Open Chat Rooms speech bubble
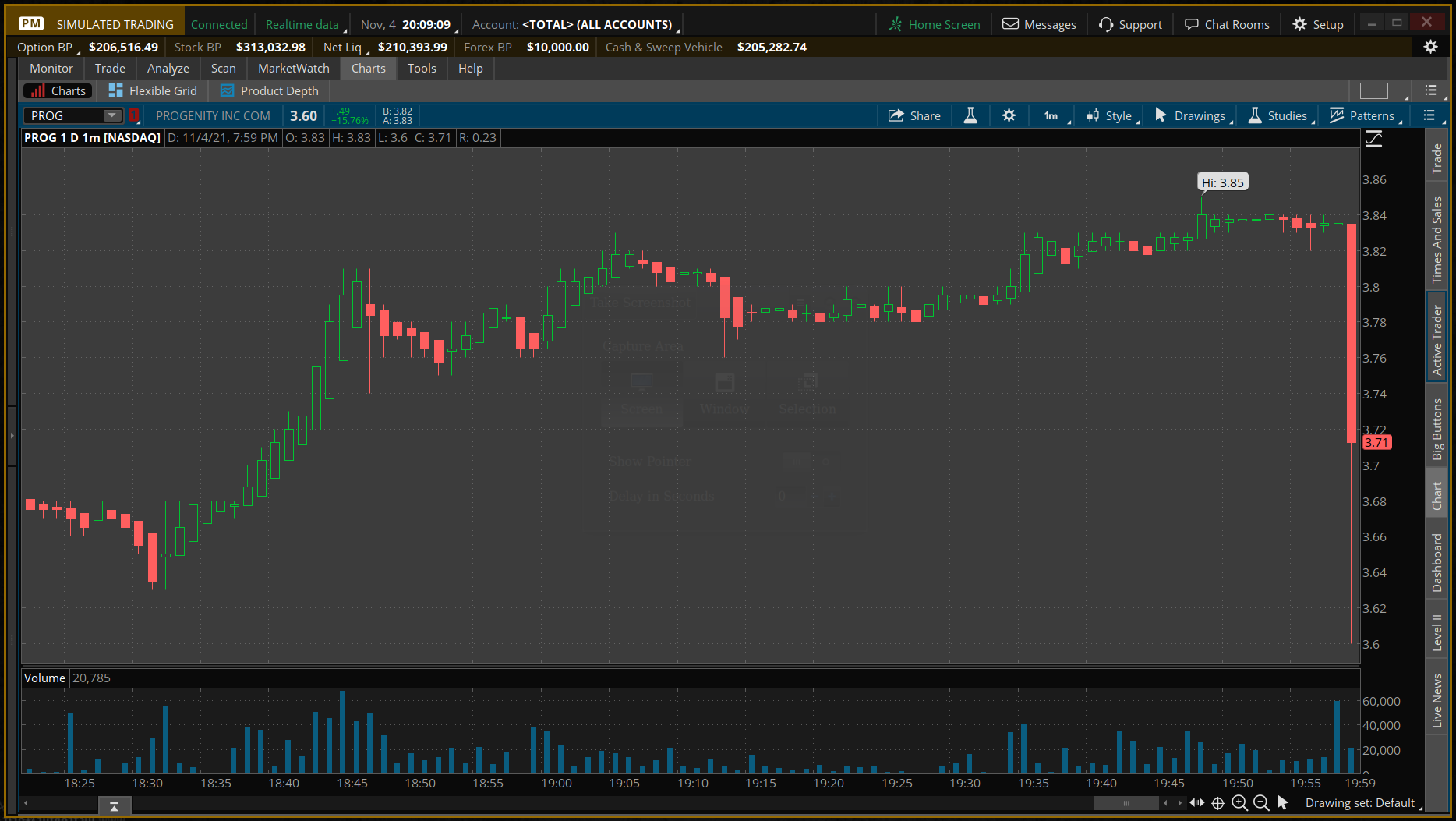Image resolution: width=1456 pixels, height=821 pixels. (x=1191, y=24)
